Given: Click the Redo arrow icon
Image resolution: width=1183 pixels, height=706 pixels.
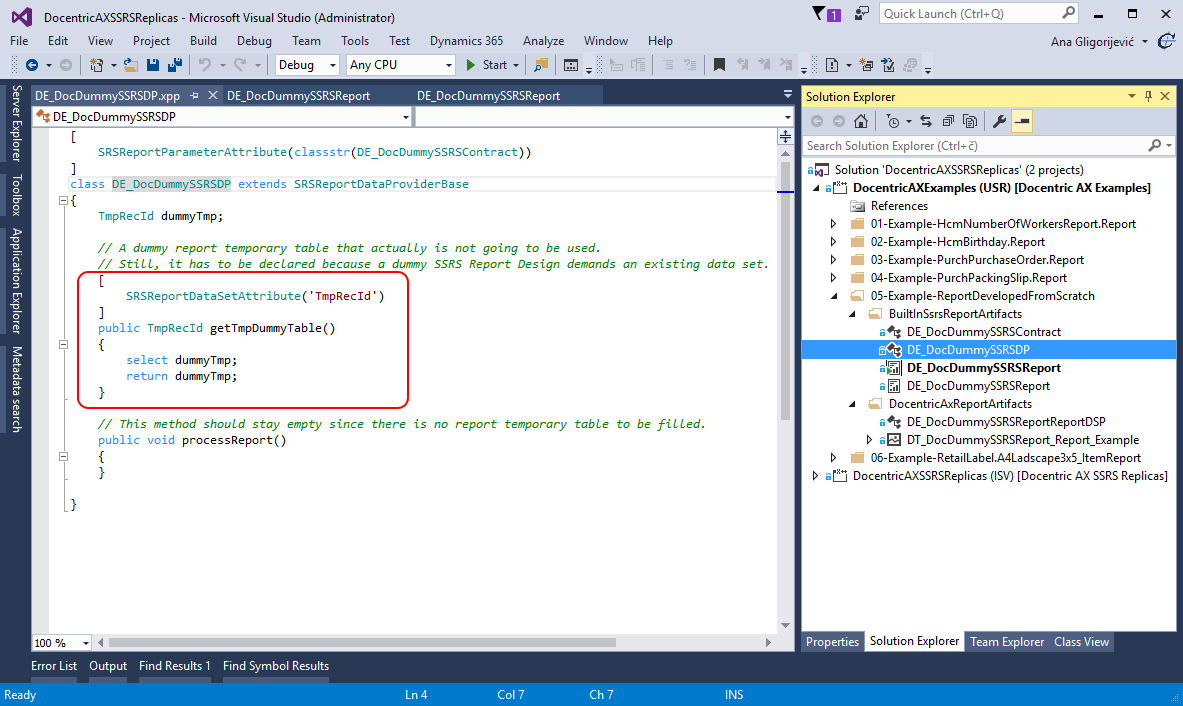Looking at the screenshot, I should pyautogui.click(x=240, y=65).
